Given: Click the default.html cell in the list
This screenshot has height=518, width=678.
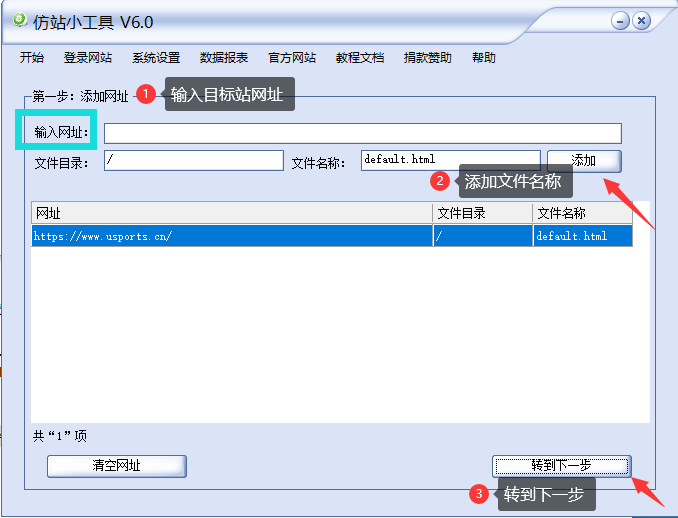Looking at the screenshot, I should coord(583,236).
